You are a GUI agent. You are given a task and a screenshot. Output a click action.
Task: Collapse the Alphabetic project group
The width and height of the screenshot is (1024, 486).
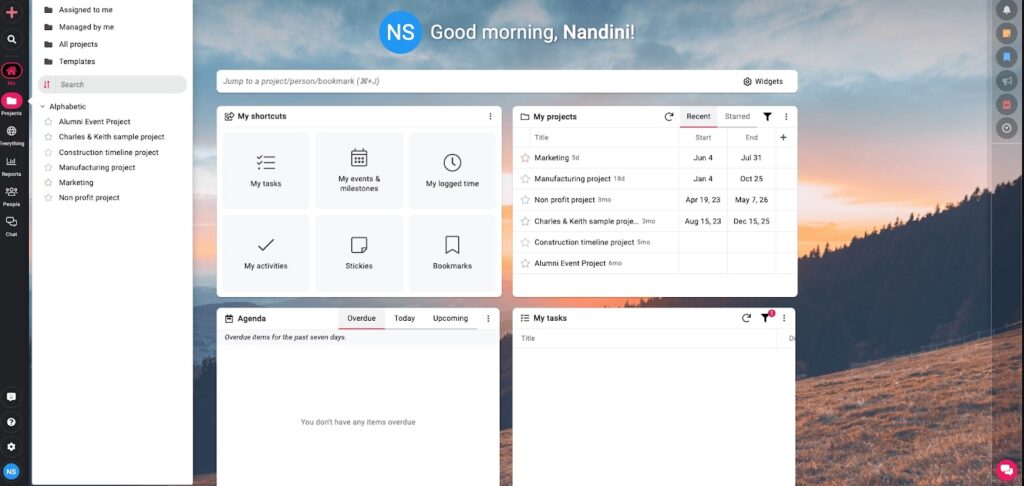pyautogui.click(x=43, y=106)
